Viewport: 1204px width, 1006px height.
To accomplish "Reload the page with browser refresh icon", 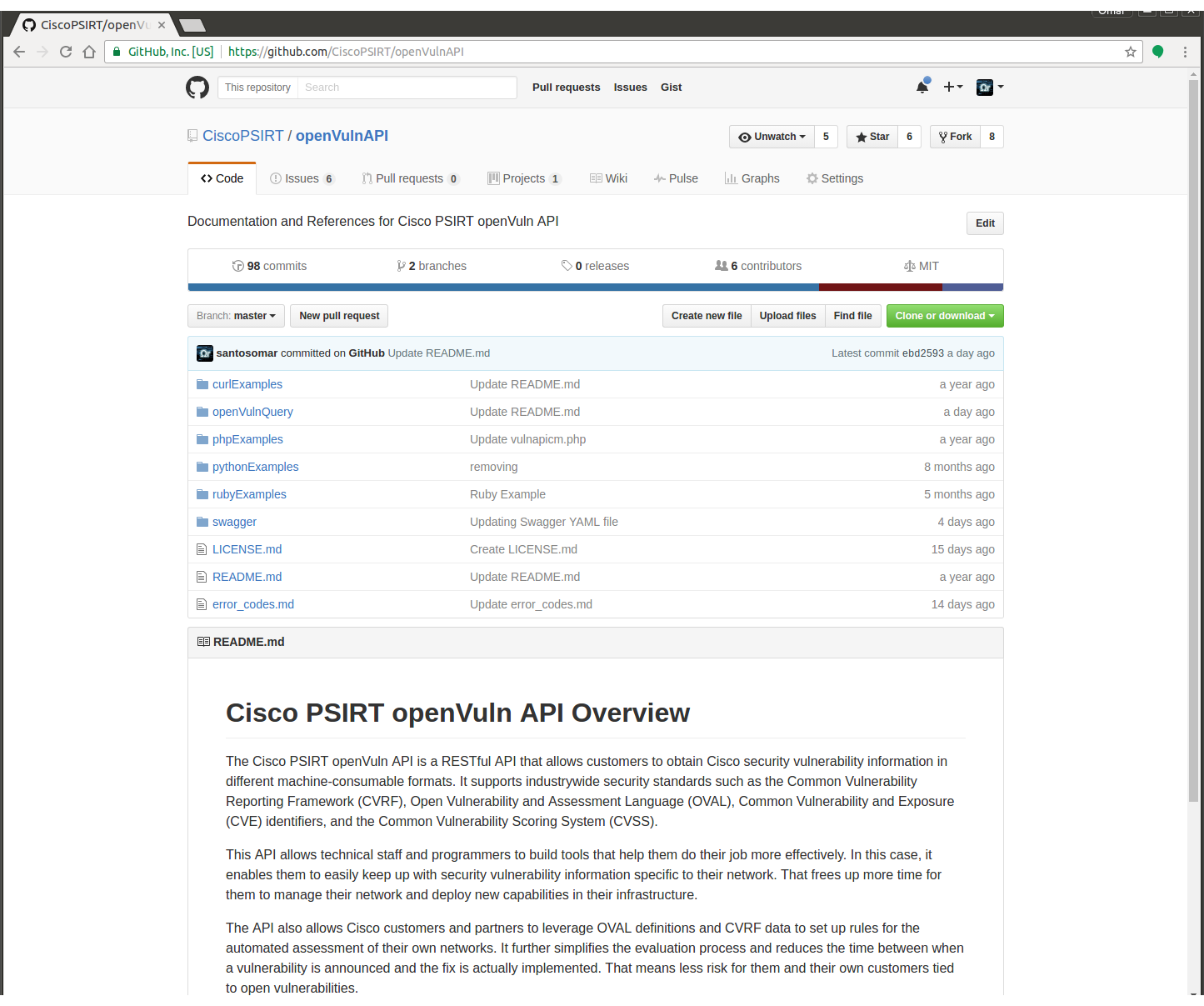I will [66, 52].
